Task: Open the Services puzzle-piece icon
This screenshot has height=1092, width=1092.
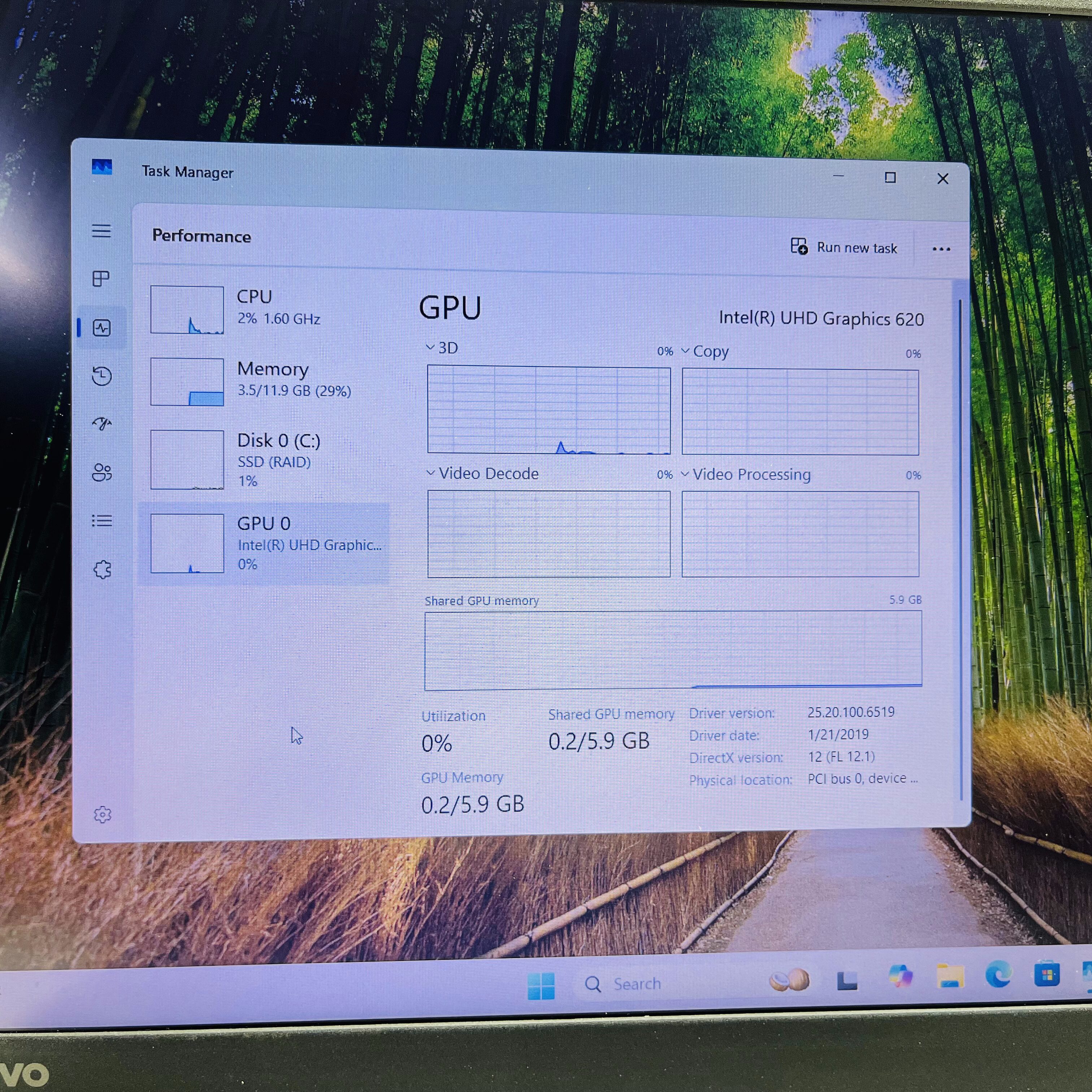Action: [102, 569]
